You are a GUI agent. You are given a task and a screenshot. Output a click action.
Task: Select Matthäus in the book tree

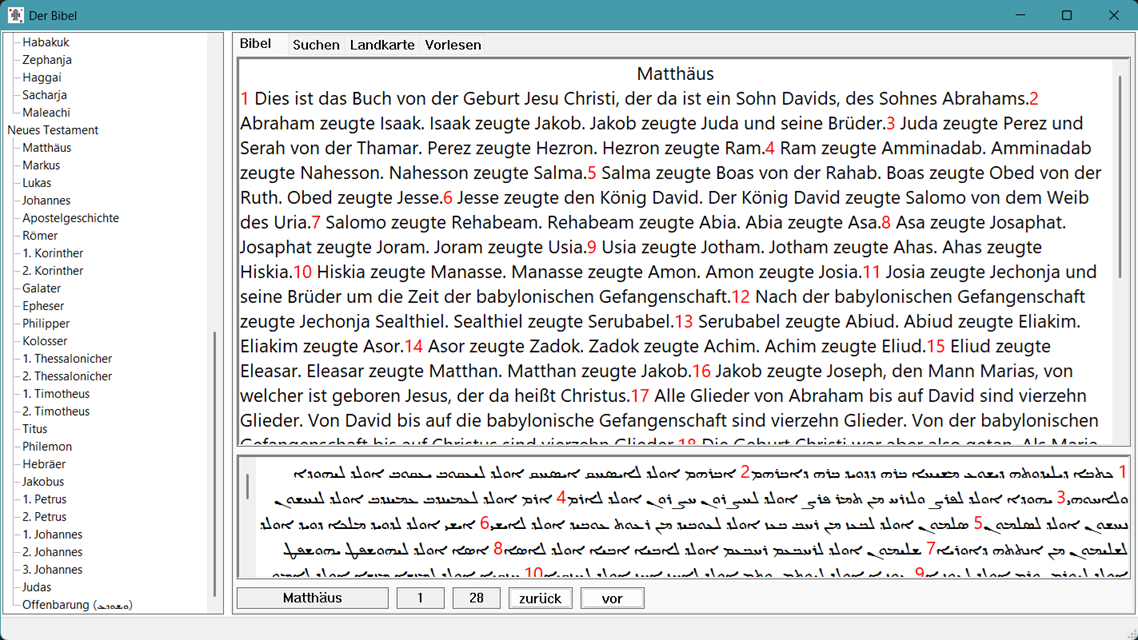pos(46,147)
